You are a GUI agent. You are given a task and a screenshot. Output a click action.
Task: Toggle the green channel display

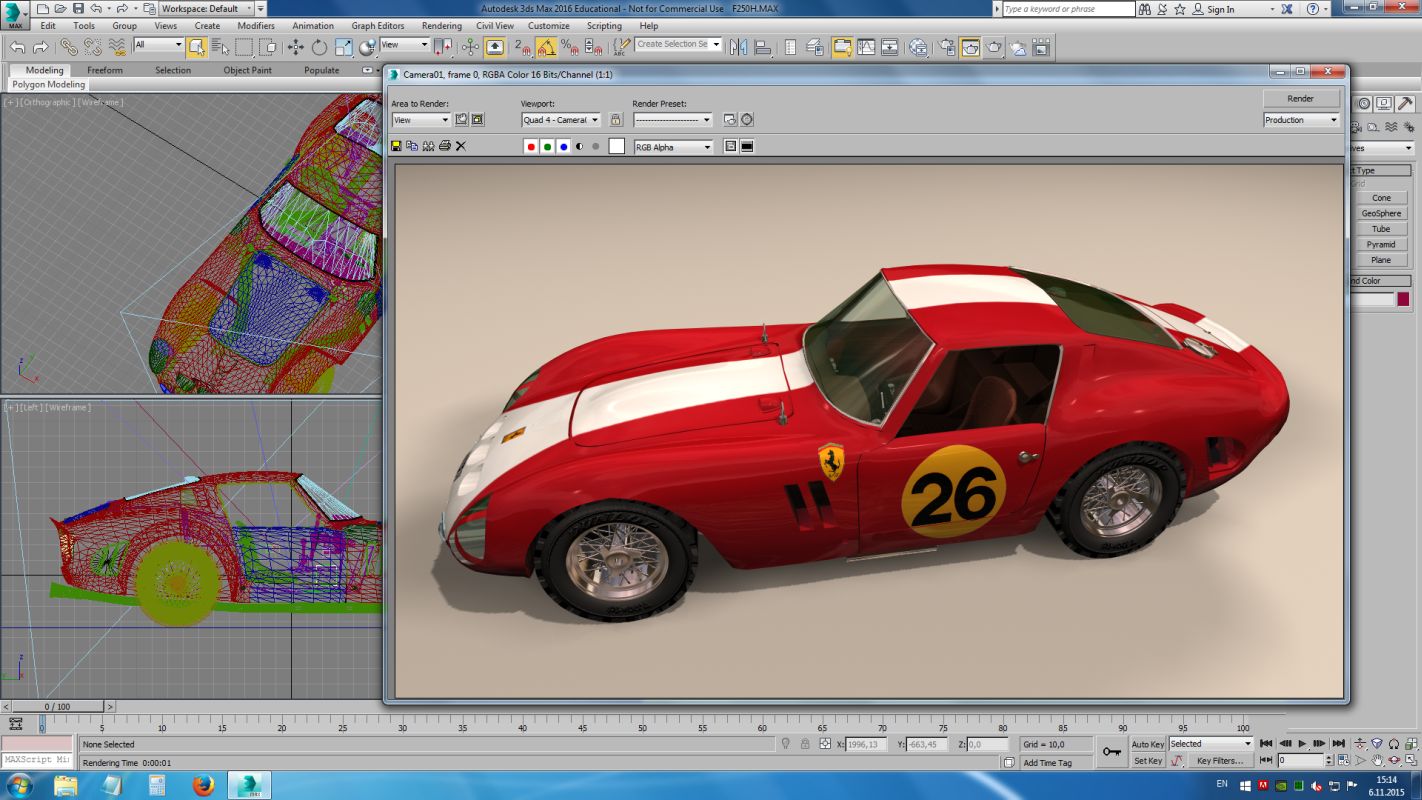(x=547, y=146)
